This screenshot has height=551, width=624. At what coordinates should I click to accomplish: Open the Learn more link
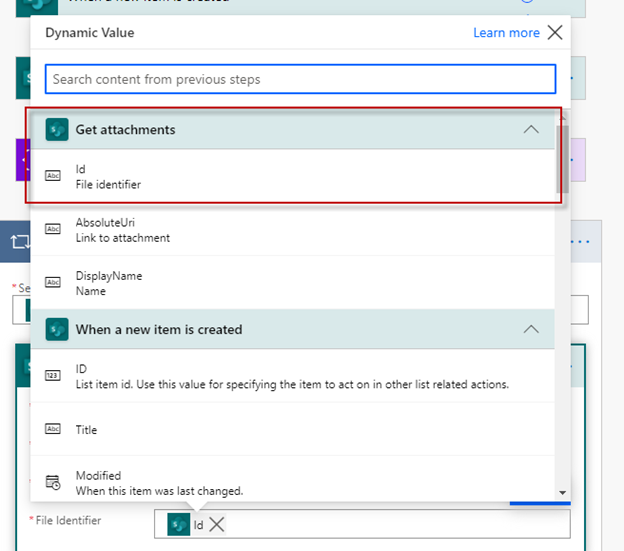click(506, 33)
